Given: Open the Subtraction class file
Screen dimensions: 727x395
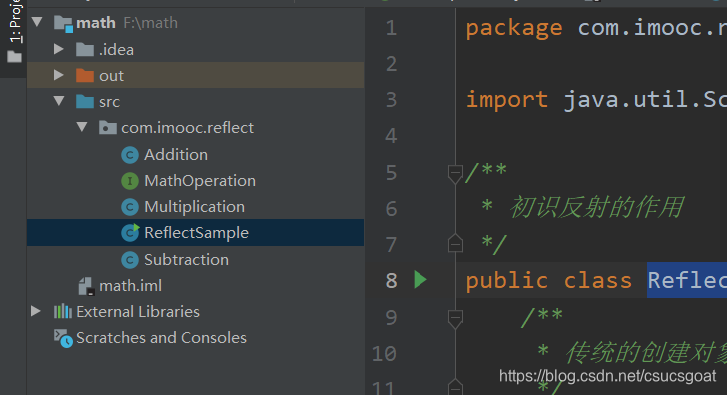Looking at the screenshot, I should [186, 260].
